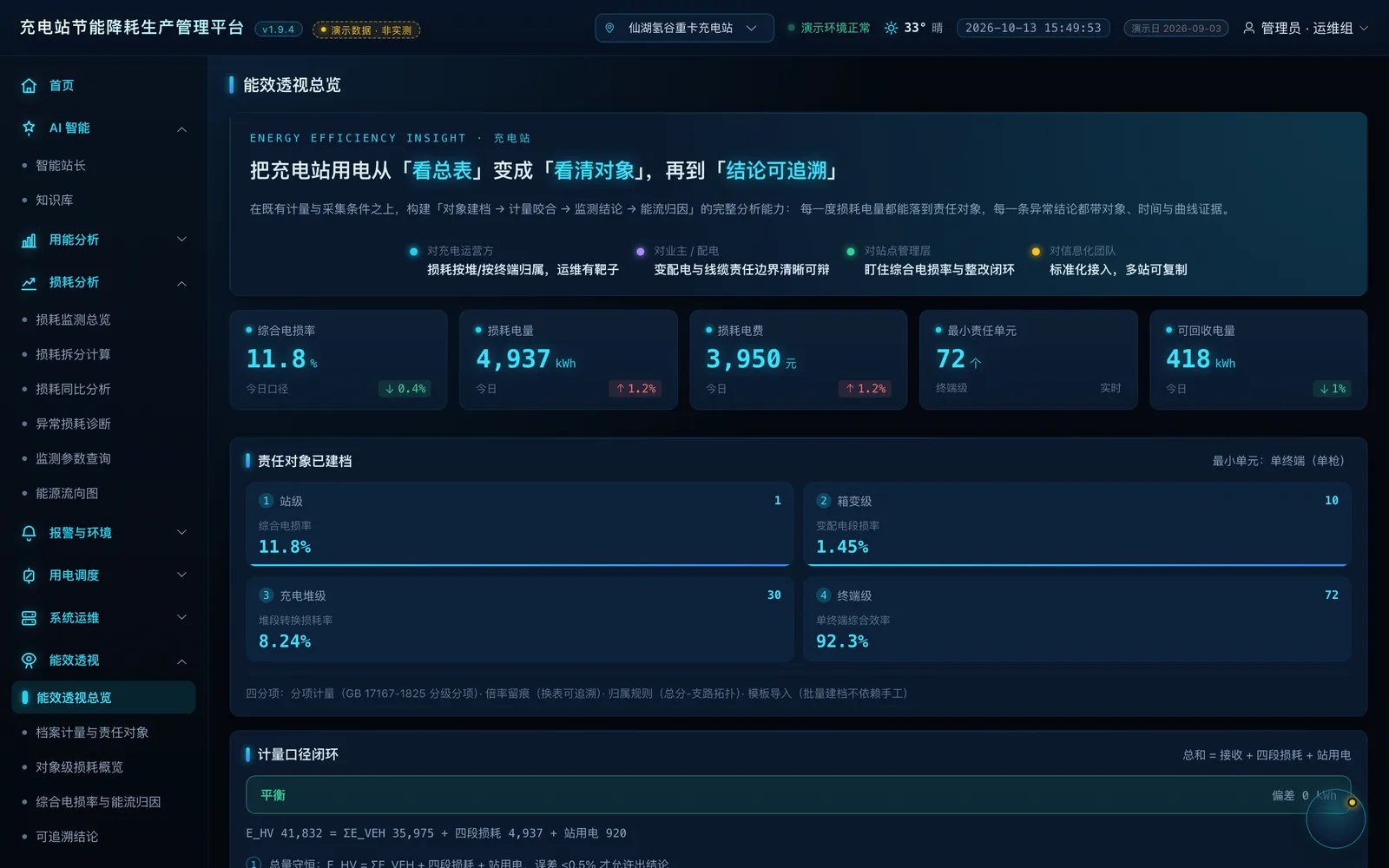Click the 系统运维 server icon
Screen dimensions: 1389x868
click(29, 618)
